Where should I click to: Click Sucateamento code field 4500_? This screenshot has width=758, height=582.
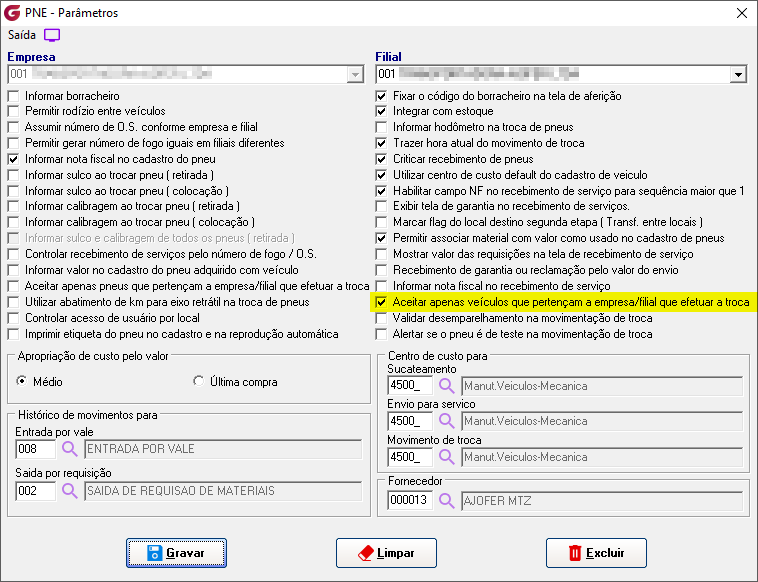[410, 386]
